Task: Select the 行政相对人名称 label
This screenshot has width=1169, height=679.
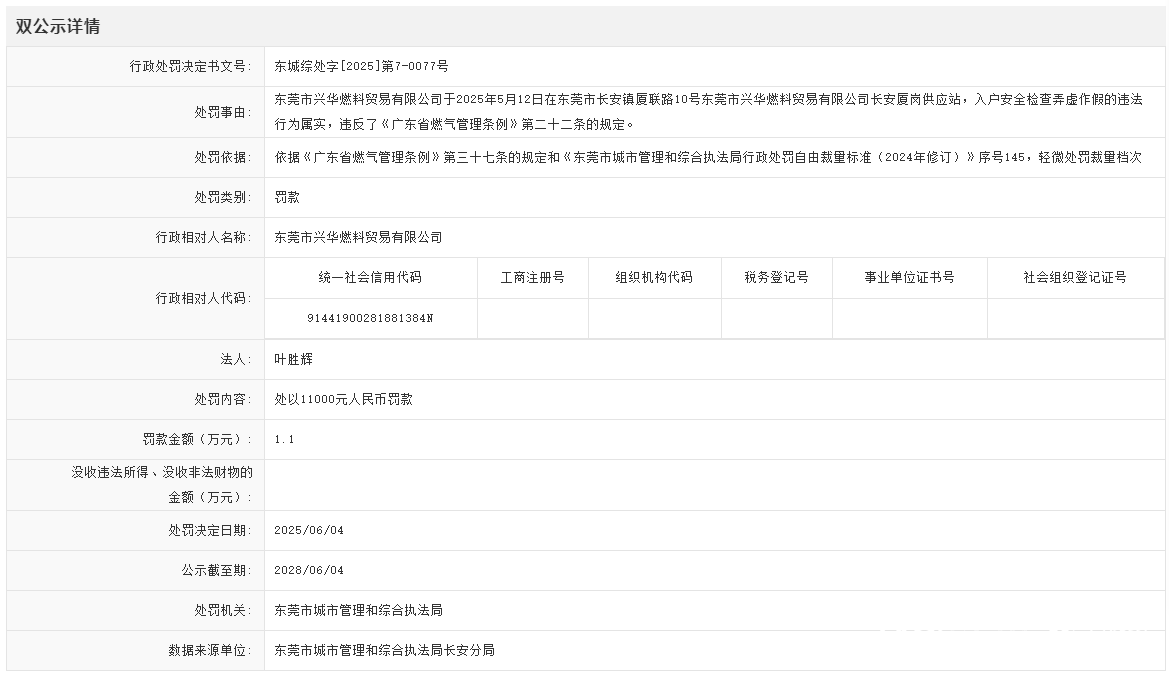Action: [x=204, y=238]
